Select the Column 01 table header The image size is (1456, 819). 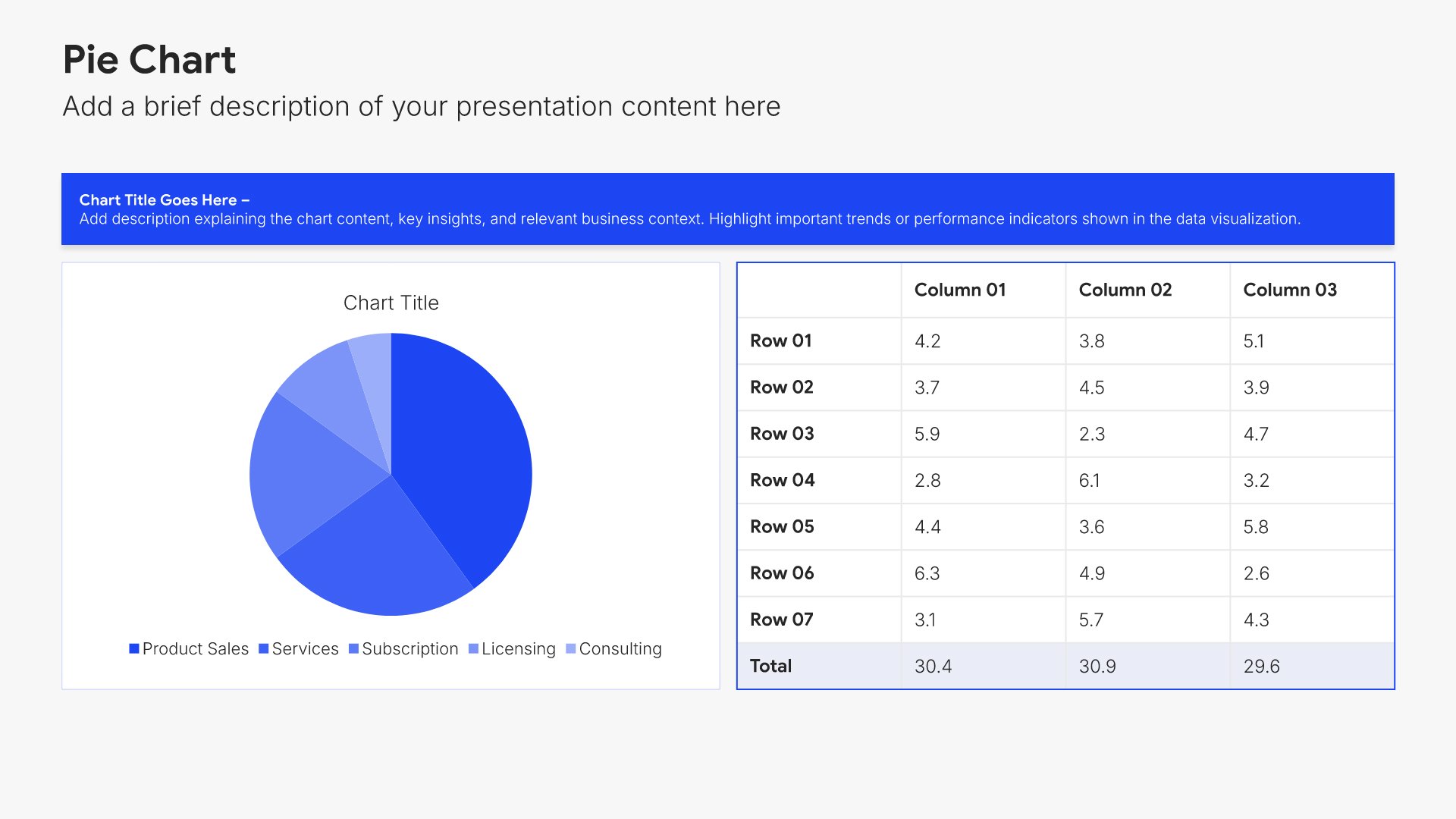point(984,290)
